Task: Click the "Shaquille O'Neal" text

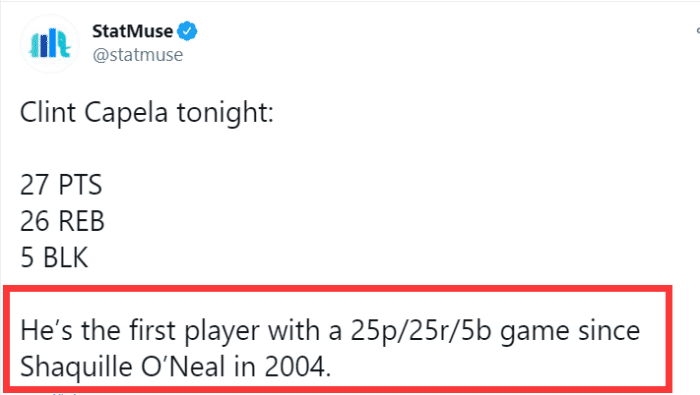Action: click(123, 367)
